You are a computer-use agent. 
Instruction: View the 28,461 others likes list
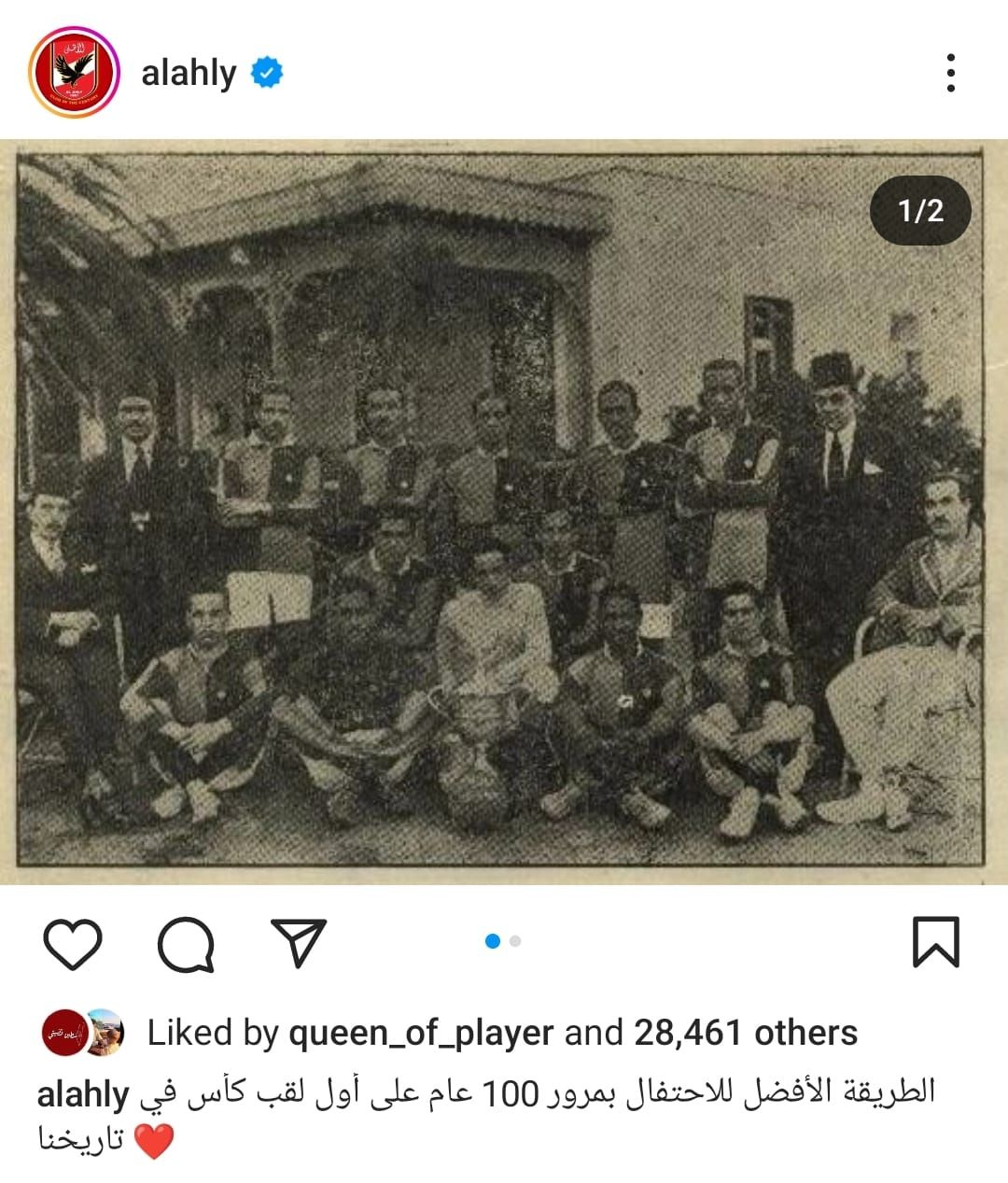[746, 1033]
